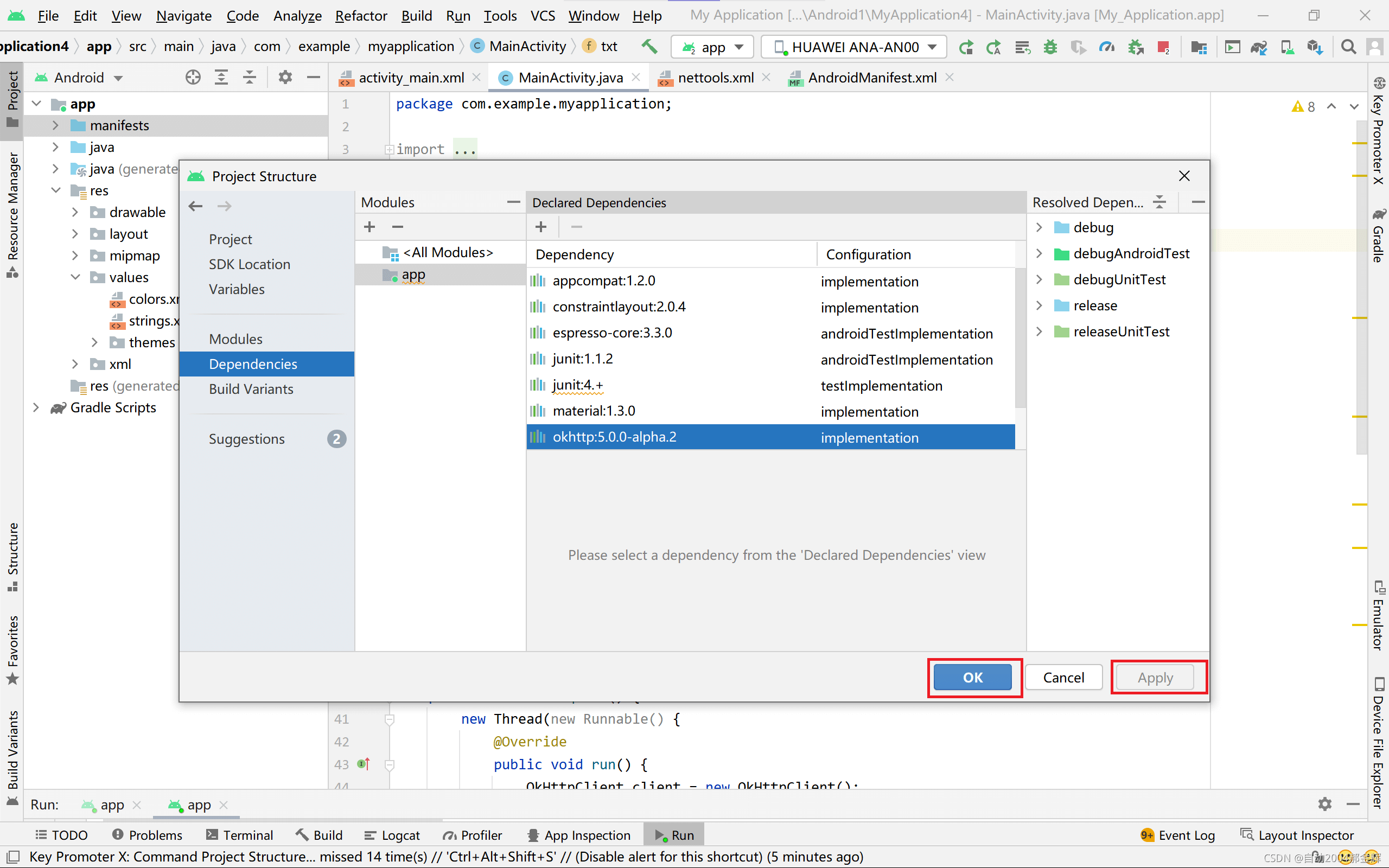Click the Logcat tab in bottom toolbar
Screen dimensions: 1389x868
pos(400,835)
